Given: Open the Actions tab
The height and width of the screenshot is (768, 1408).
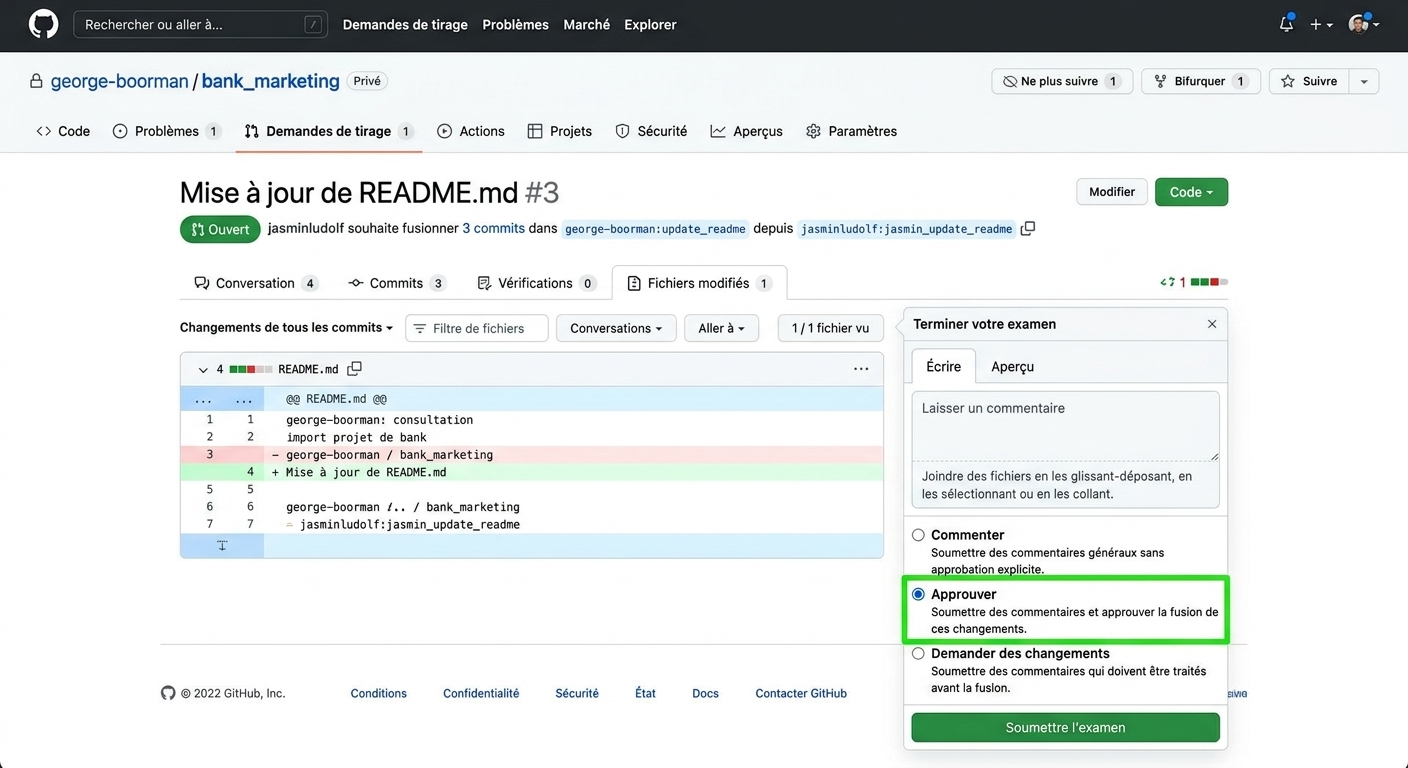Looking at the screenshot, I should pyautogui.click(x=471, y=131).
